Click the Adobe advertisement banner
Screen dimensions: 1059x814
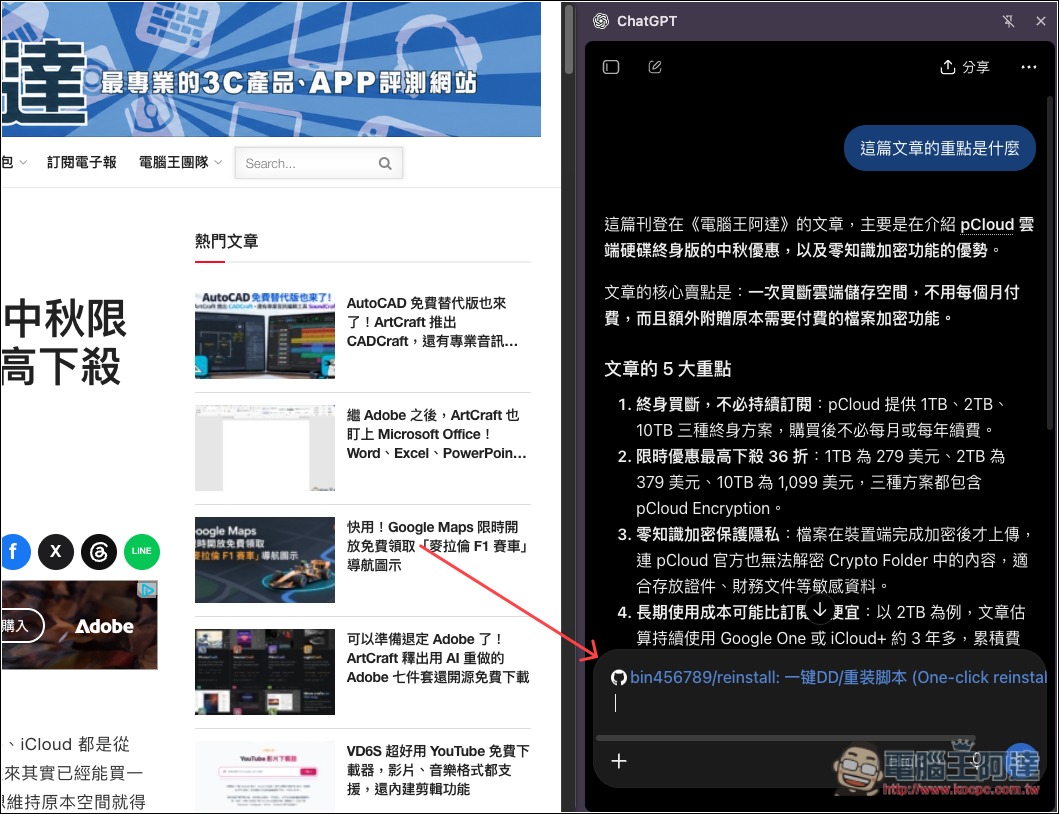[x=79, y=626]
